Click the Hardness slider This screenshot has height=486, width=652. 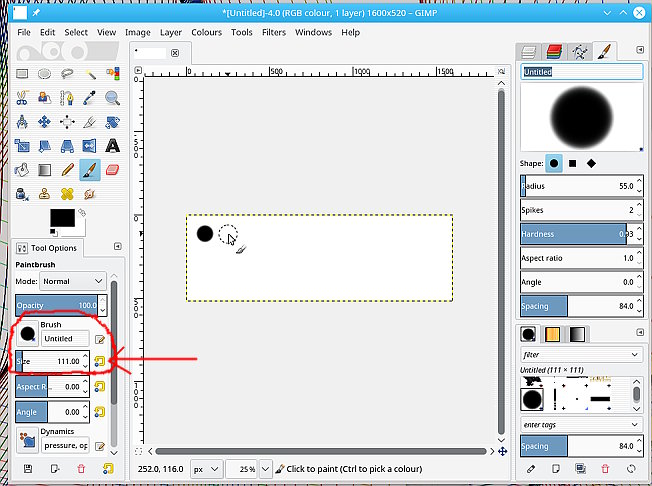(x=577, y=234)
